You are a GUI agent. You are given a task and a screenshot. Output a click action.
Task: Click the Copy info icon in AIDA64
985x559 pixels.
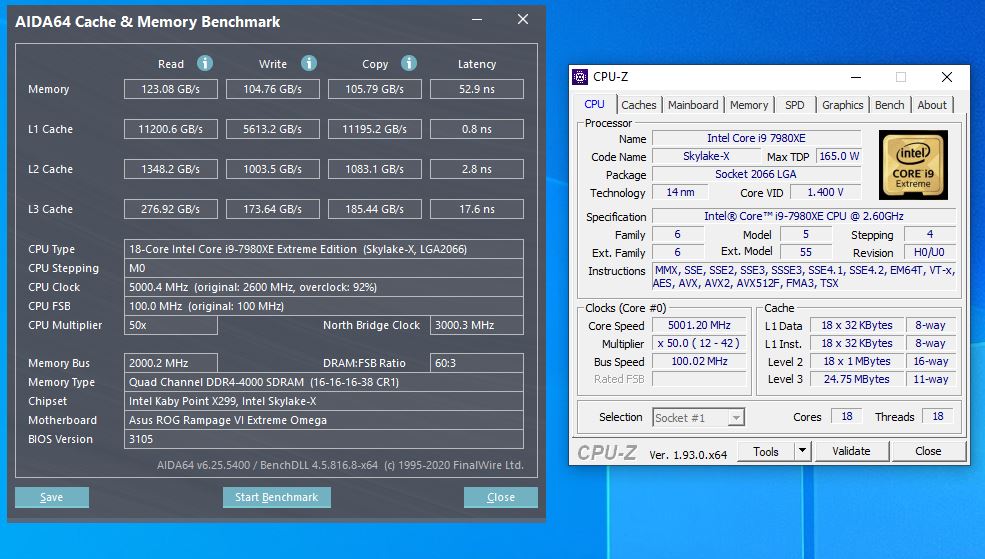pos(409,63)
